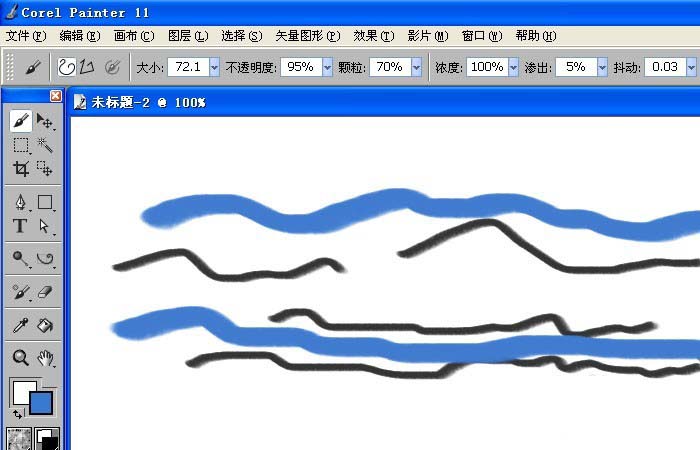This screenshot has width=700, height=450.
Task: Activate the Magnifier zoom tool
Action: (20, 358)
